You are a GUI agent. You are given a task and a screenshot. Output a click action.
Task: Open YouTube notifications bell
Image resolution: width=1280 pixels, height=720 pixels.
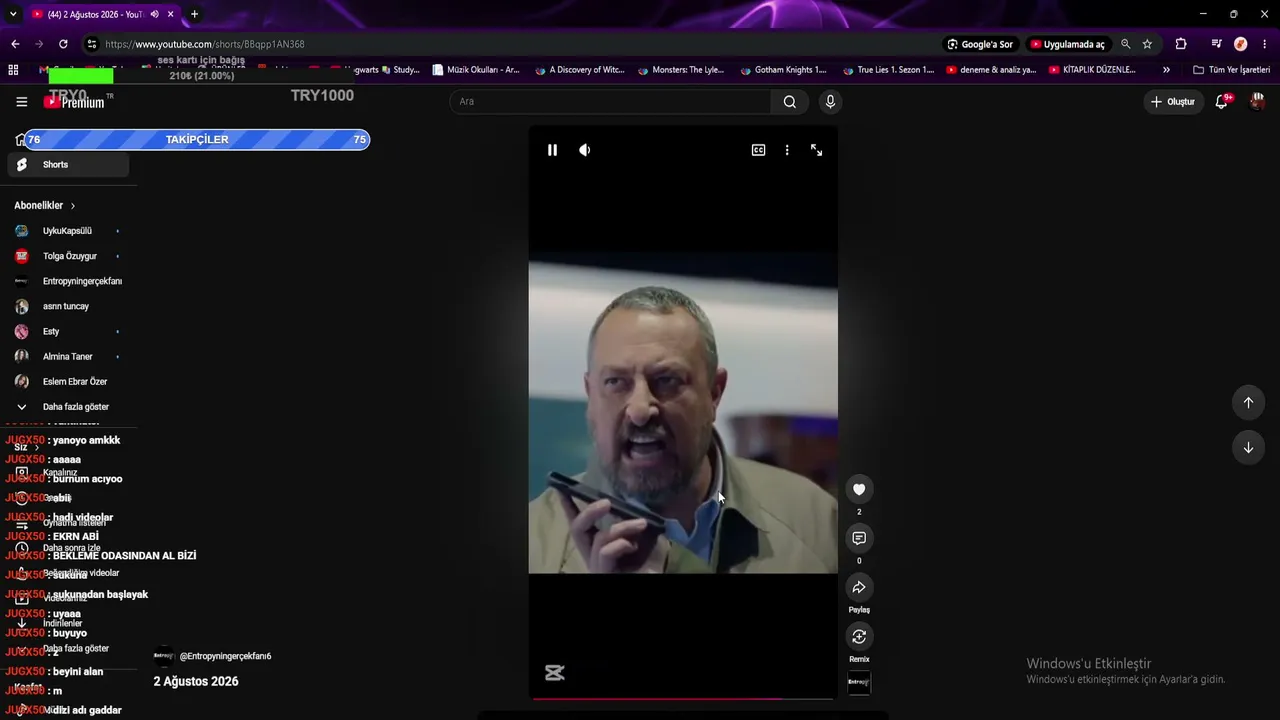tap(1222, 101)
